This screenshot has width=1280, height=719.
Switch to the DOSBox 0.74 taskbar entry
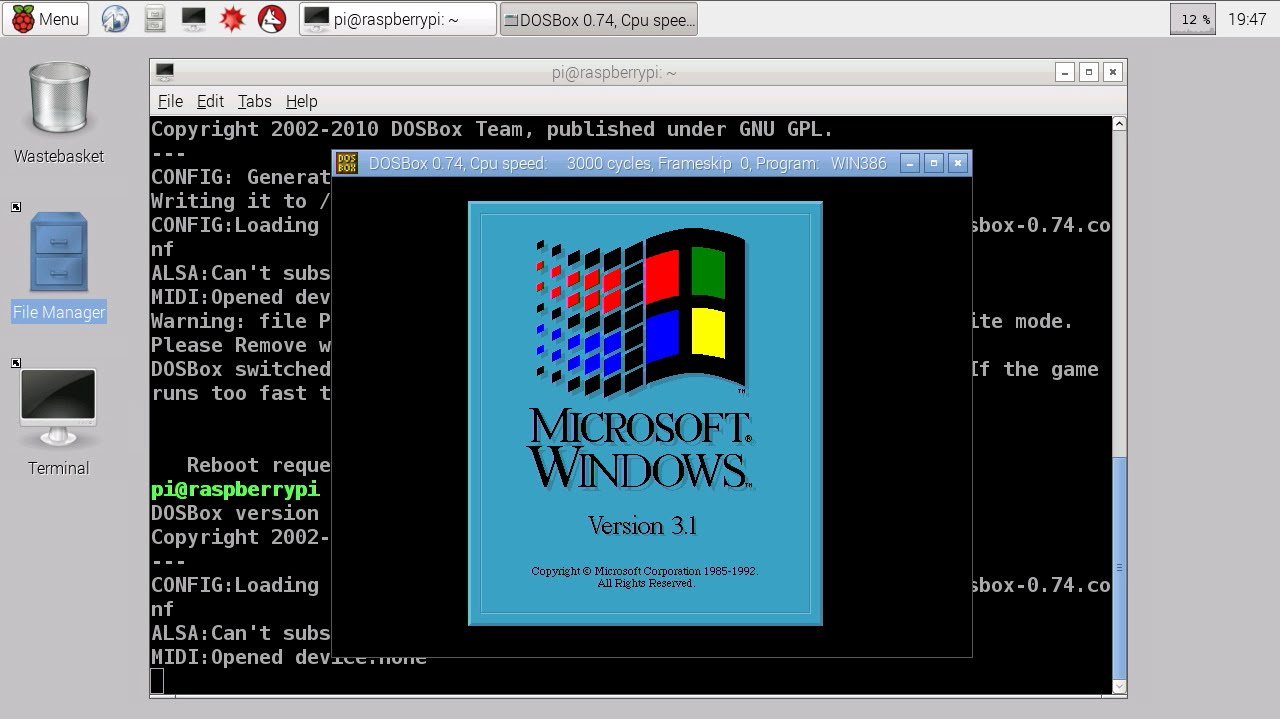[x=598, y=19]
